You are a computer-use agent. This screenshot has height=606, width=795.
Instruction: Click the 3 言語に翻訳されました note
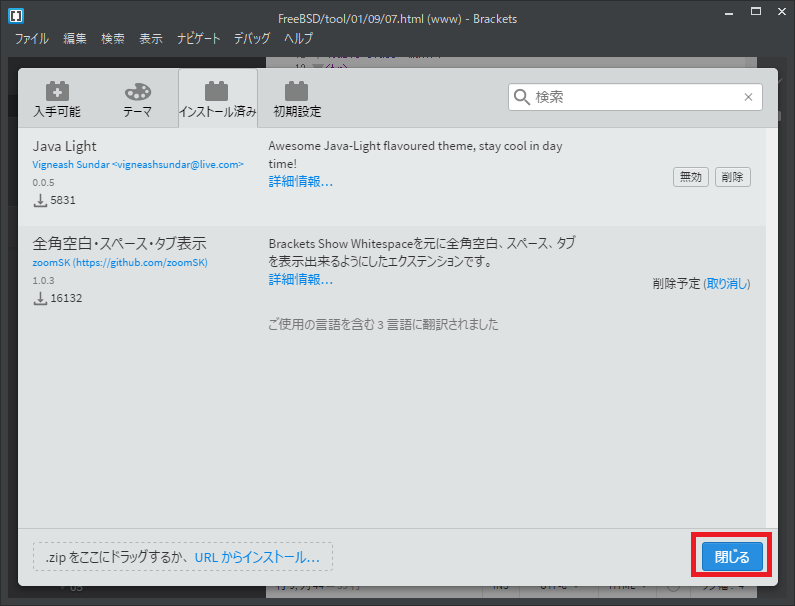click(383, 325)
